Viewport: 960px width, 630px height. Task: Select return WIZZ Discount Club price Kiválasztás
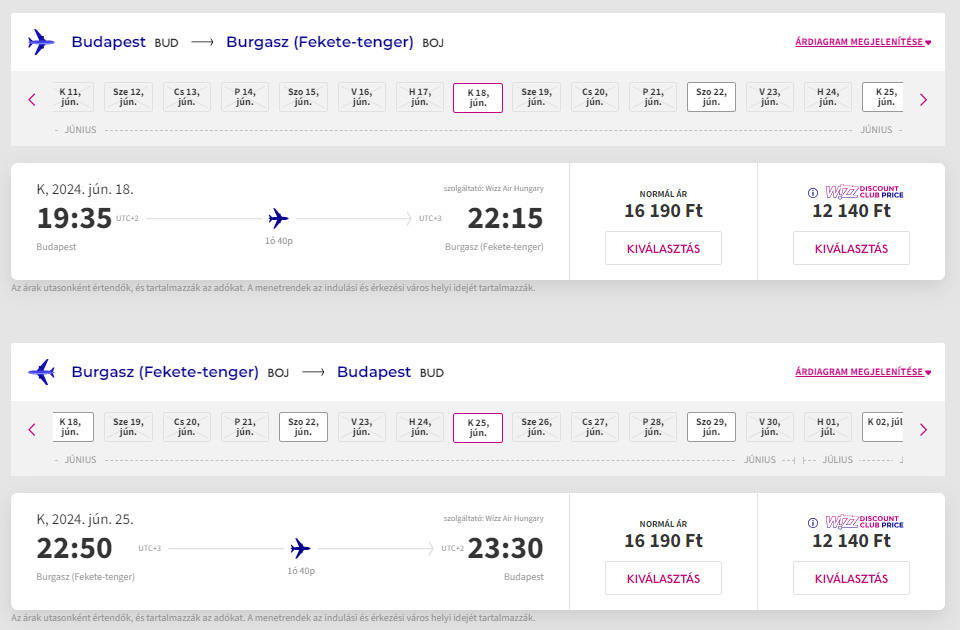point(851,578)
